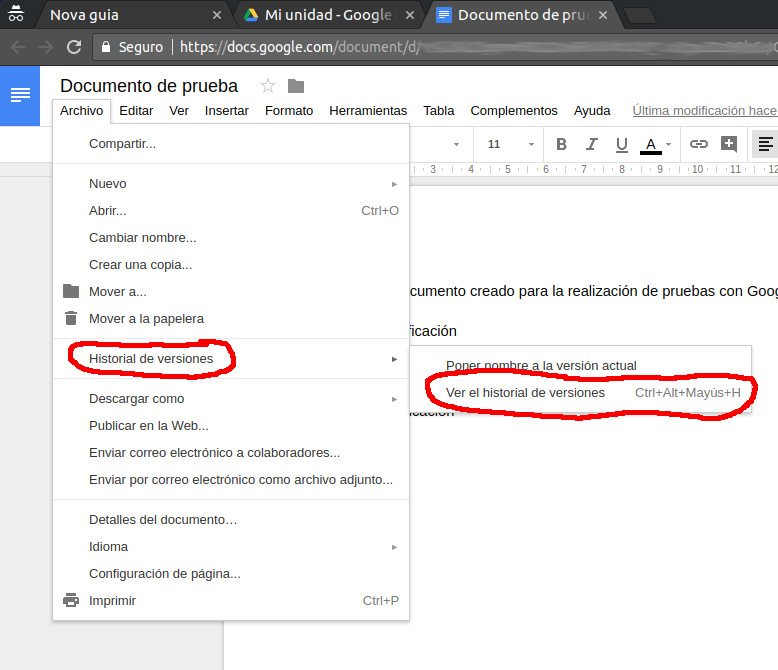
Task: Click the insert link icon
Action: (699, 144)
